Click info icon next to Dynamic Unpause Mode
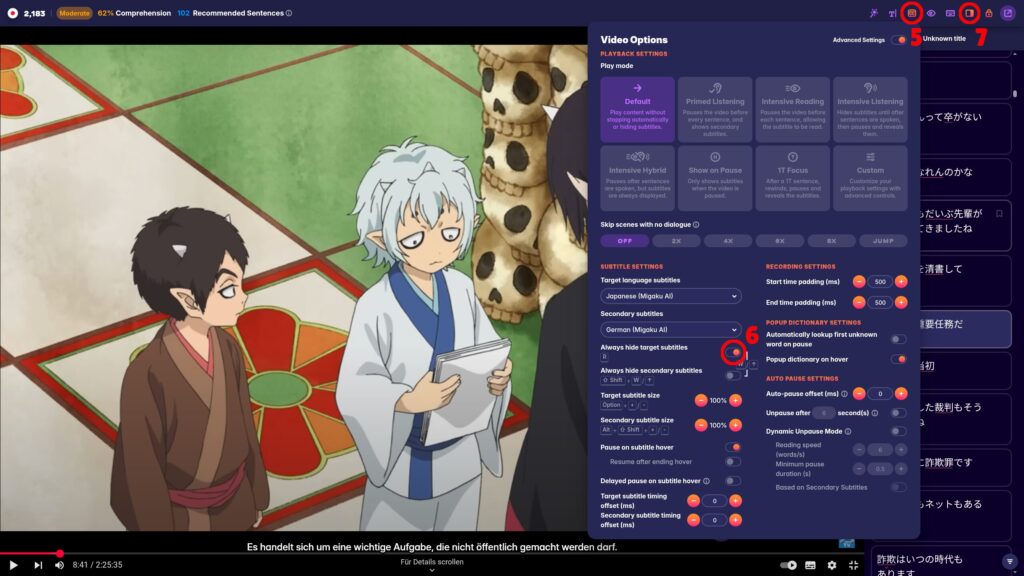Screen dimensions: 1024x576 click(848, 432)
